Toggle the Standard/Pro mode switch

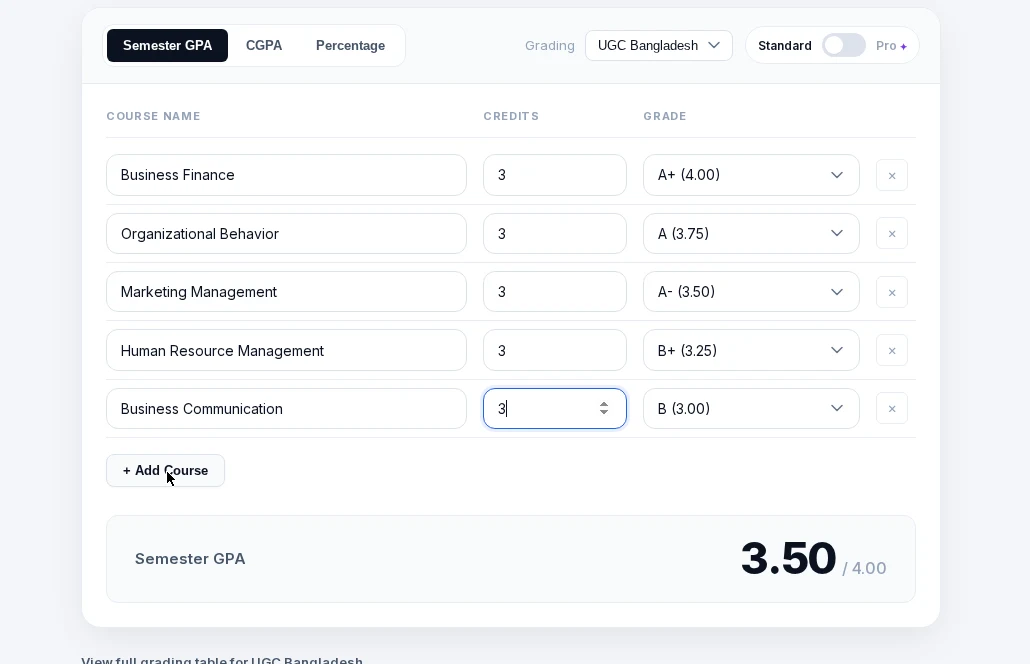(843, 45)
